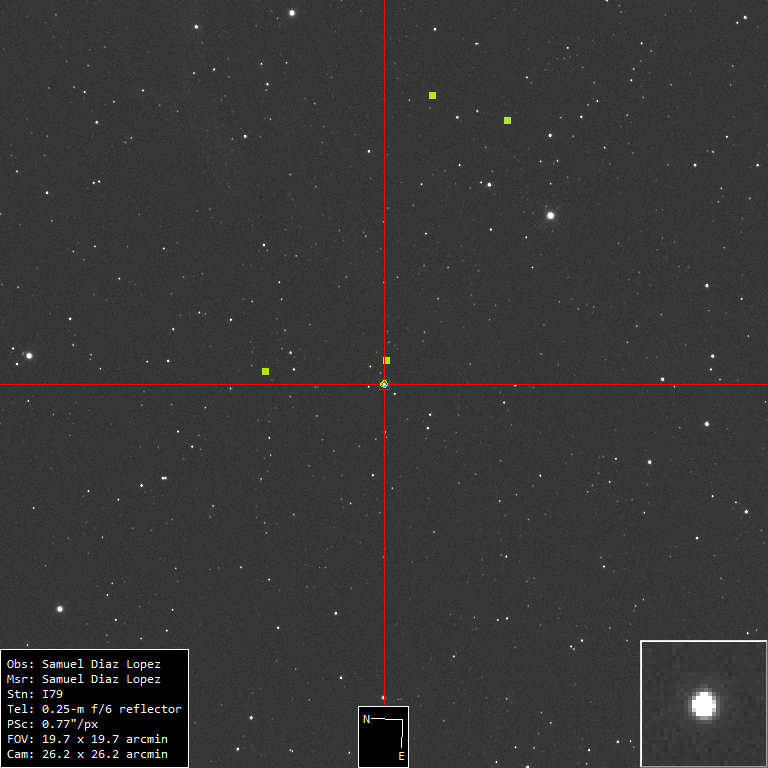
Task: Select the Stn: I79 station code
Action: point(34,694)
